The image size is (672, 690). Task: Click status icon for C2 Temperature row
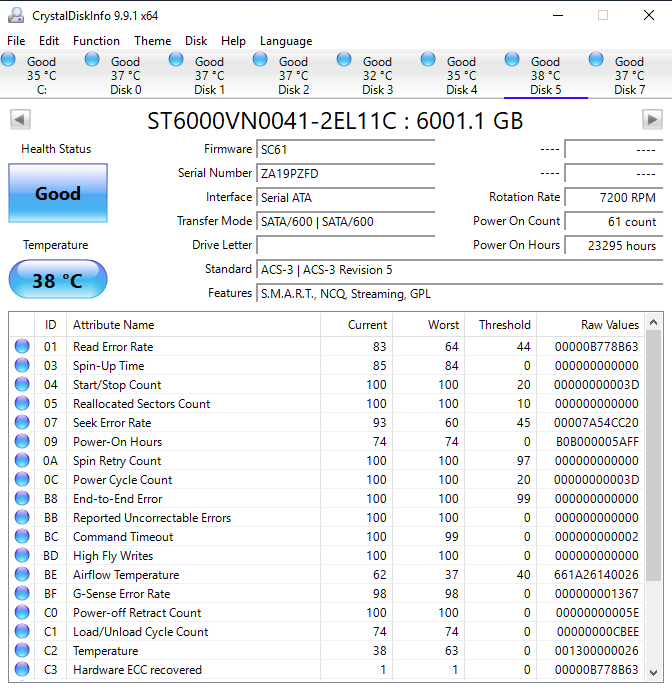[x=22, y=650]
